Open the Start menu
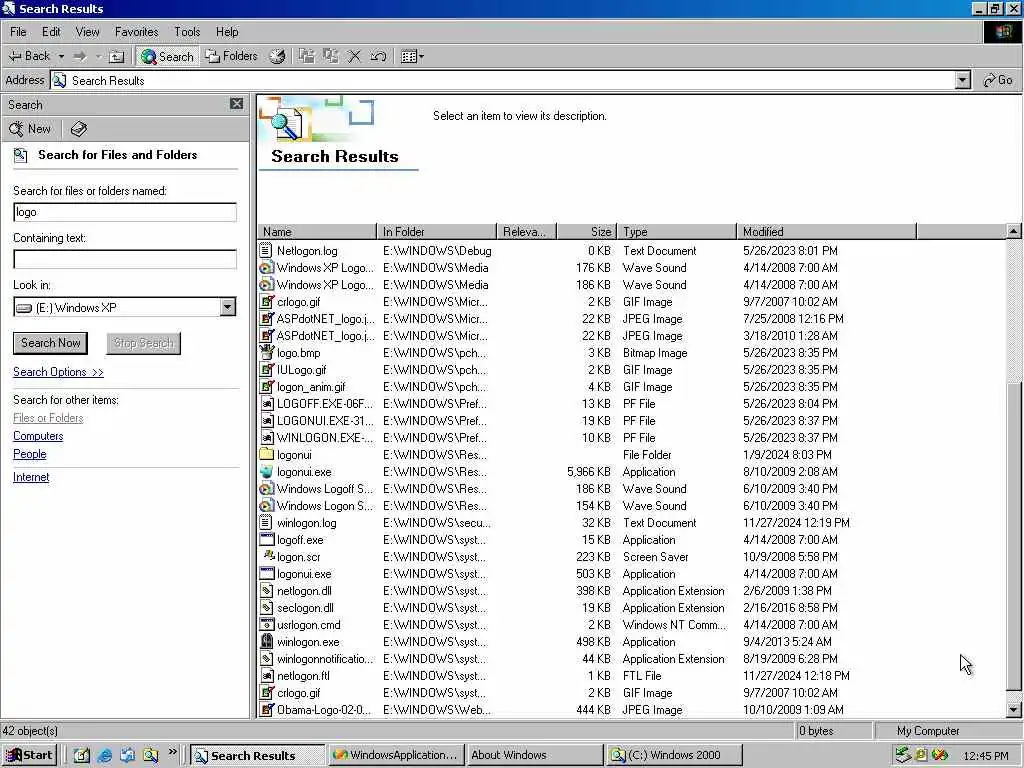The height and width of the screenshot is (768, 1024). 29,755
